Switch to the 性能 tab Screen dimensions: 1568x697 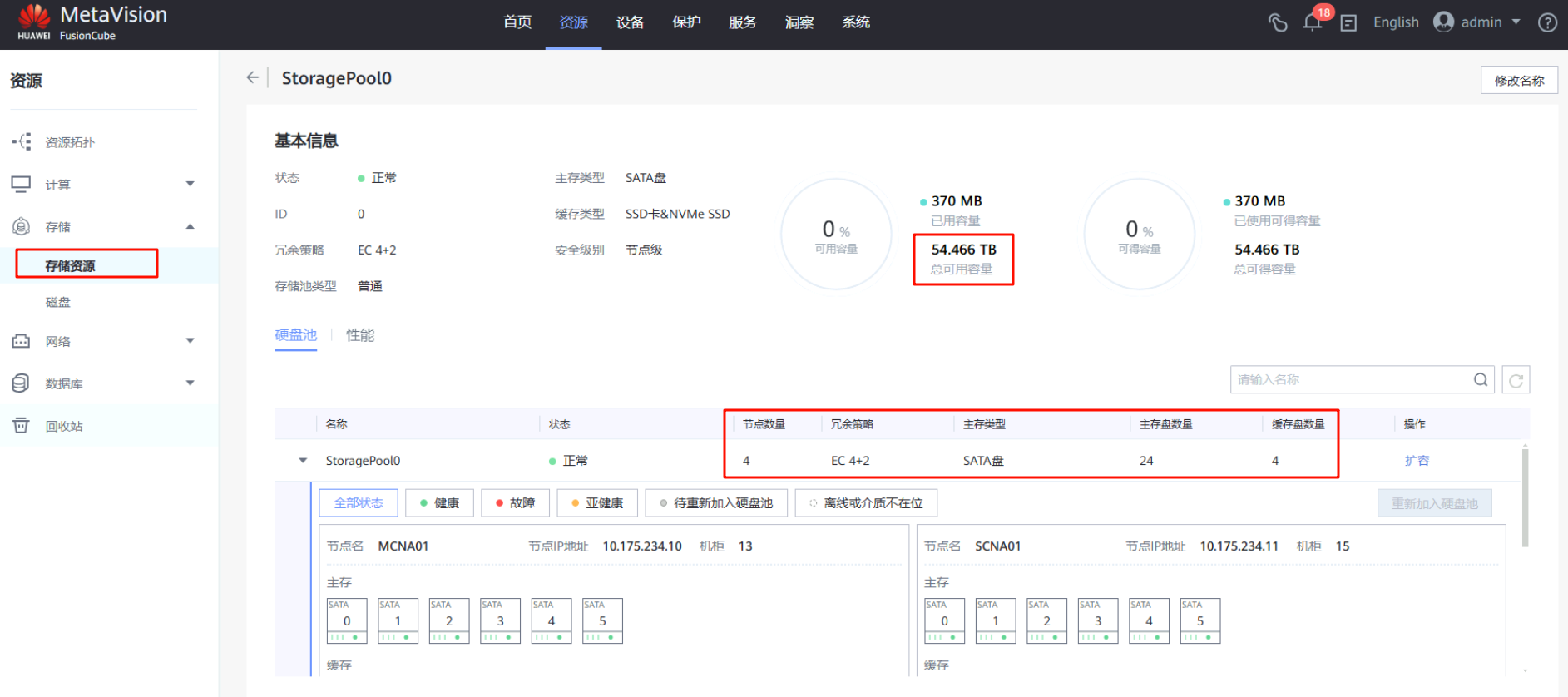pyautogui.click(x=360, y=335)
